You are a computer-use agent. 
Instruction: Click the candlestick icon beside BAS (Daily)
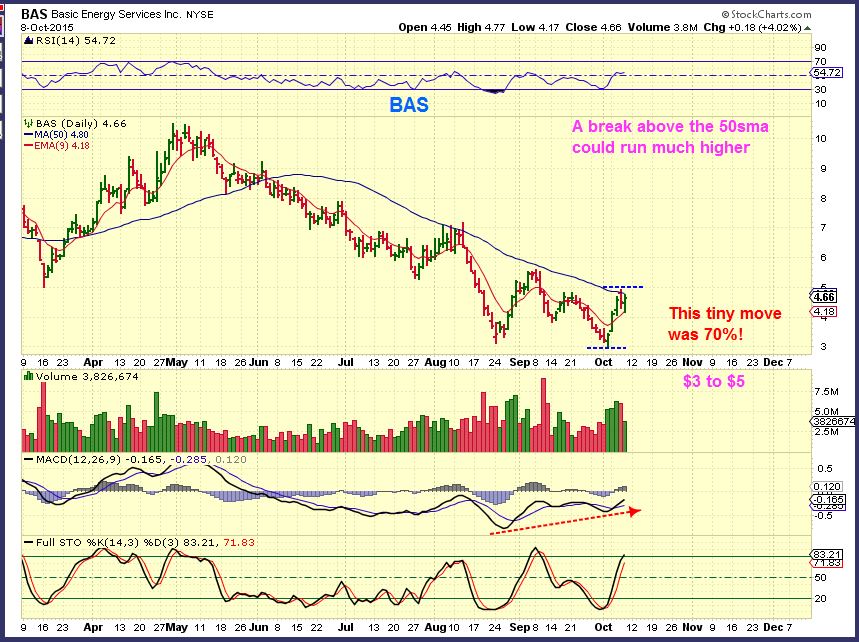click(x=28, y=124)
